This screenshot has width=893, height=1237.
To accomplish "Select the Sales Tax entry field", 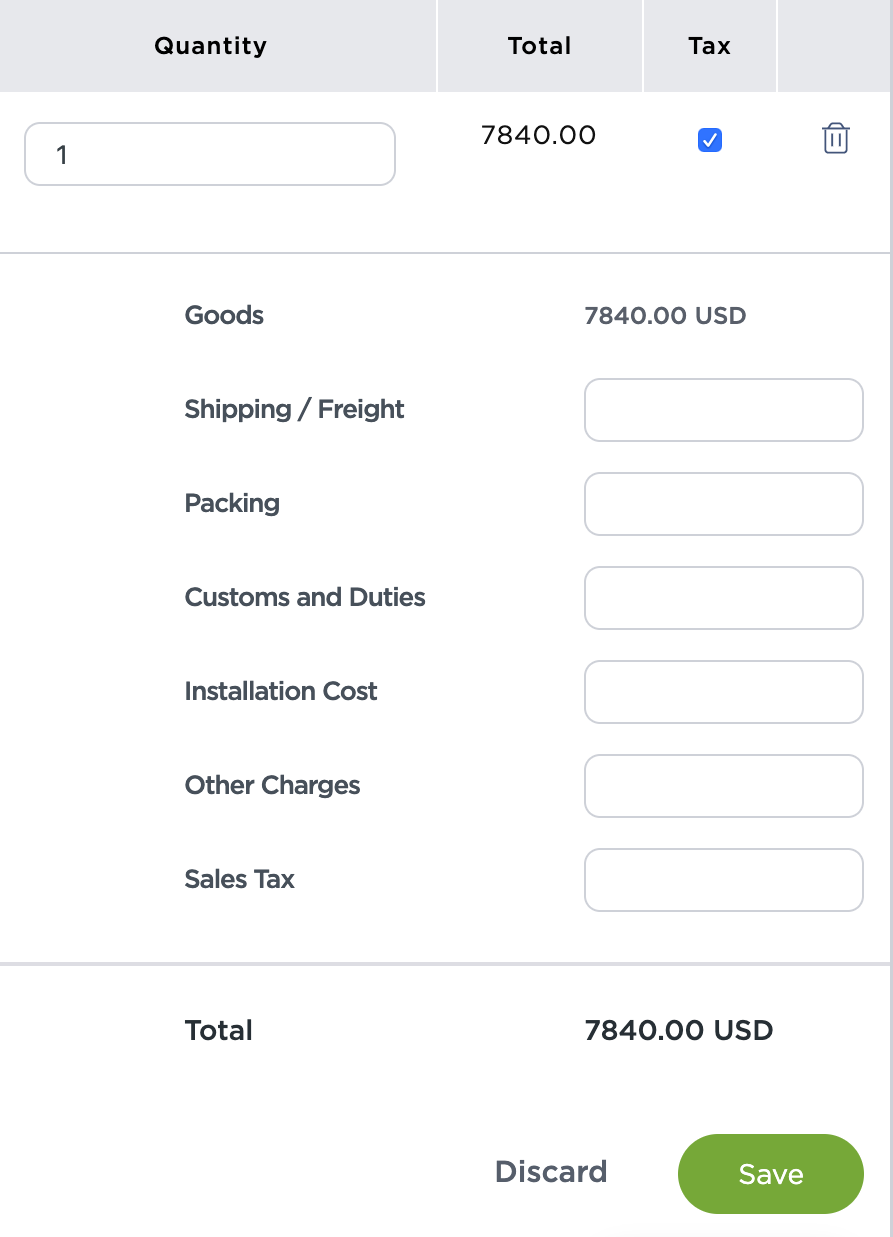I will [723, 880].
